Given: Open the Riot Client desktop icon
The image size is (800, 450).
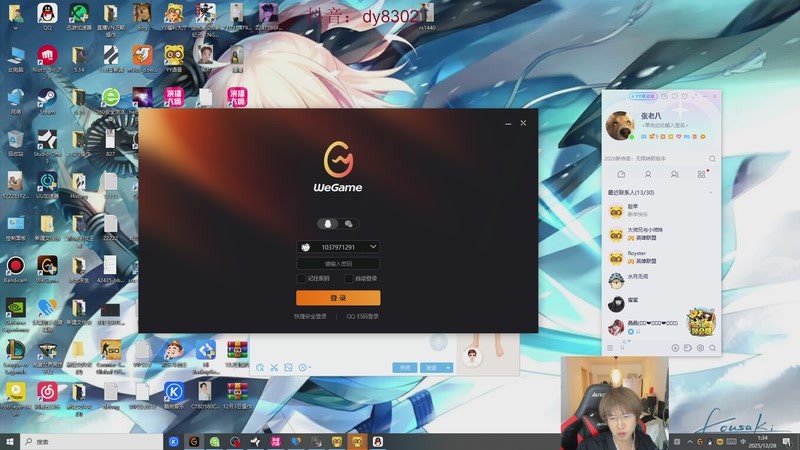Looking at the screenshot, I should [x=47, y=61].
